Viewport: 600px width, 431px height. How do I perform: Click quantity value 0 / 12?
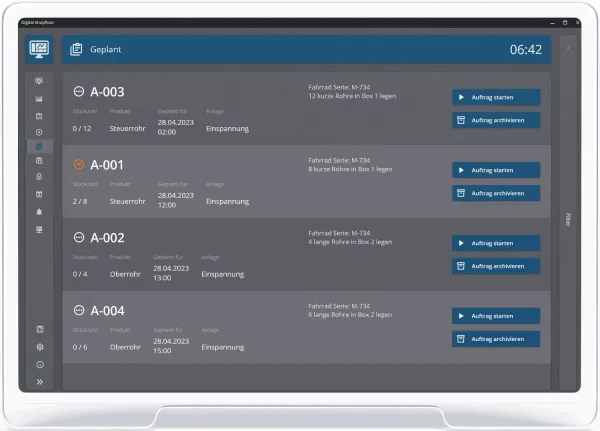click(82, 129)
